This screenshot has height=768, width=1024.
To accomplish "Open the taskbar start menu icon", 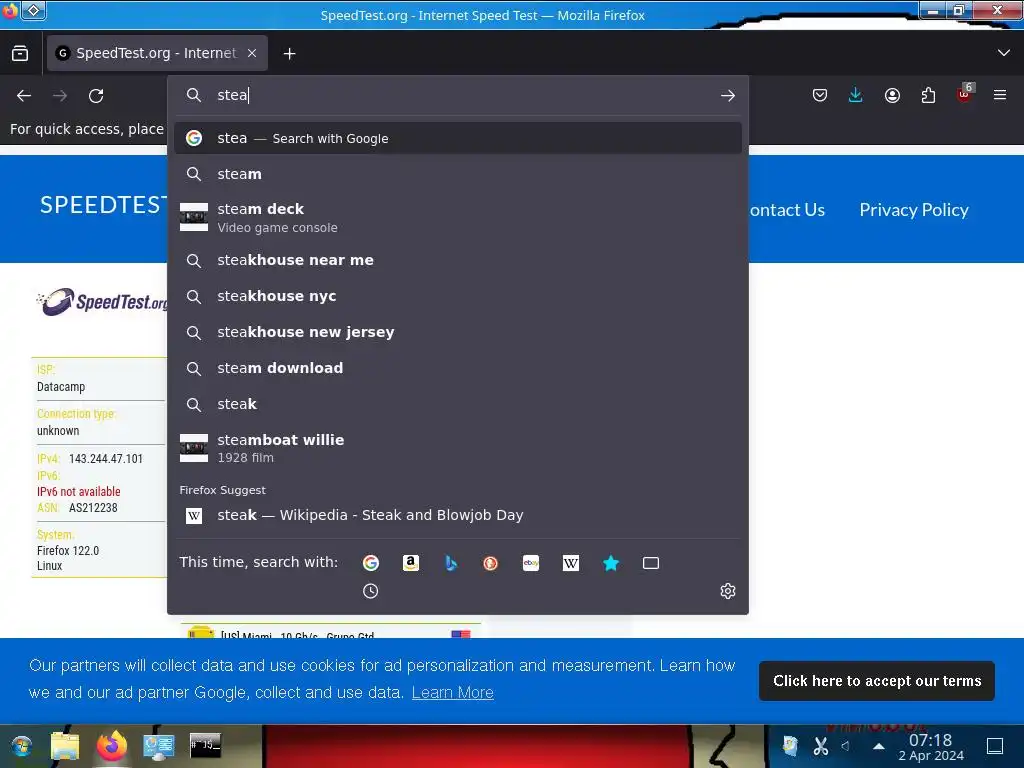I will coord(21,746).
